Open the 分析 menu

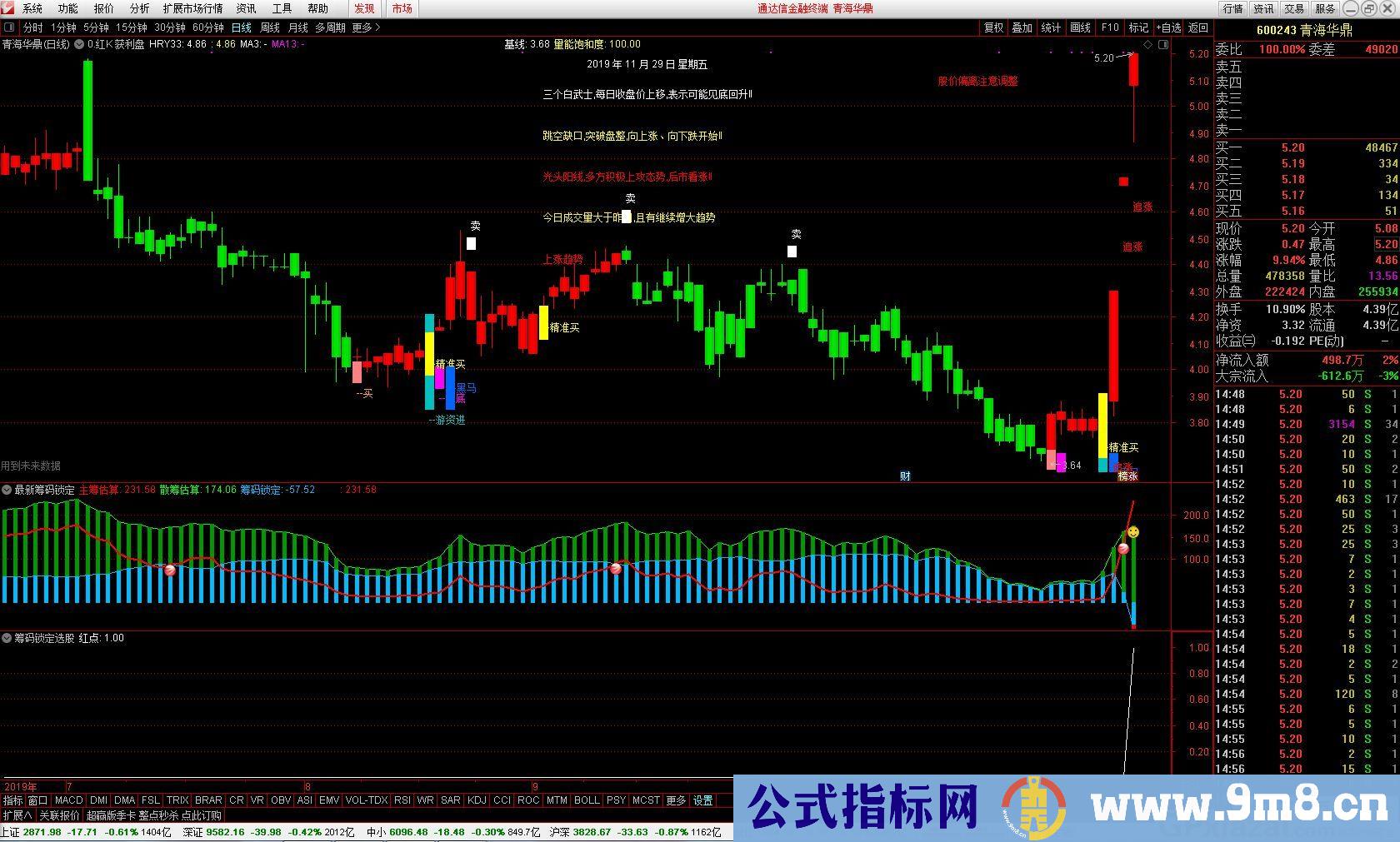tap(139, 8)
